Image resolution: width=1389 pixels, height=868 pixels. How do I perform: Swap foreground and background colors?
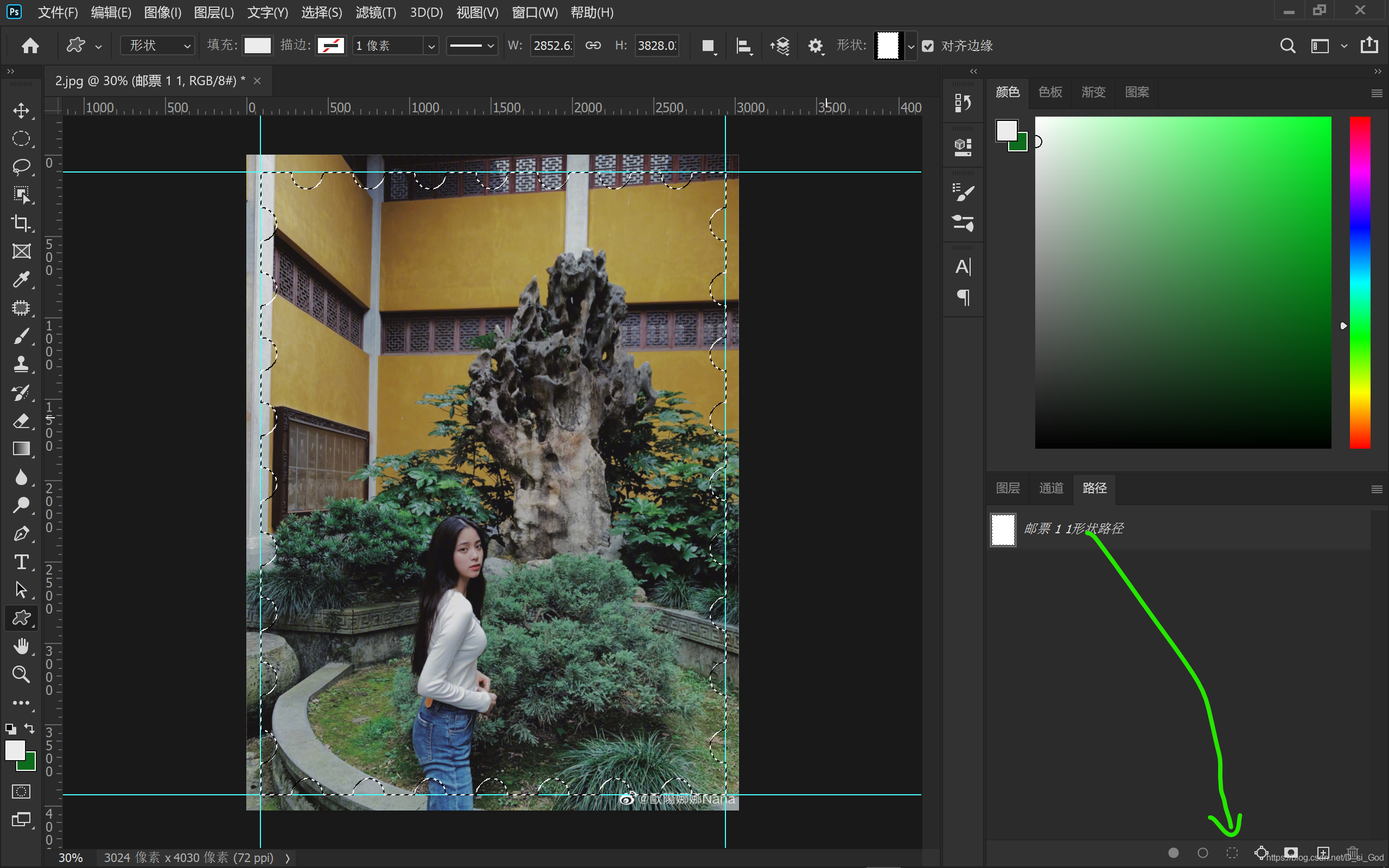coord(29,729)
